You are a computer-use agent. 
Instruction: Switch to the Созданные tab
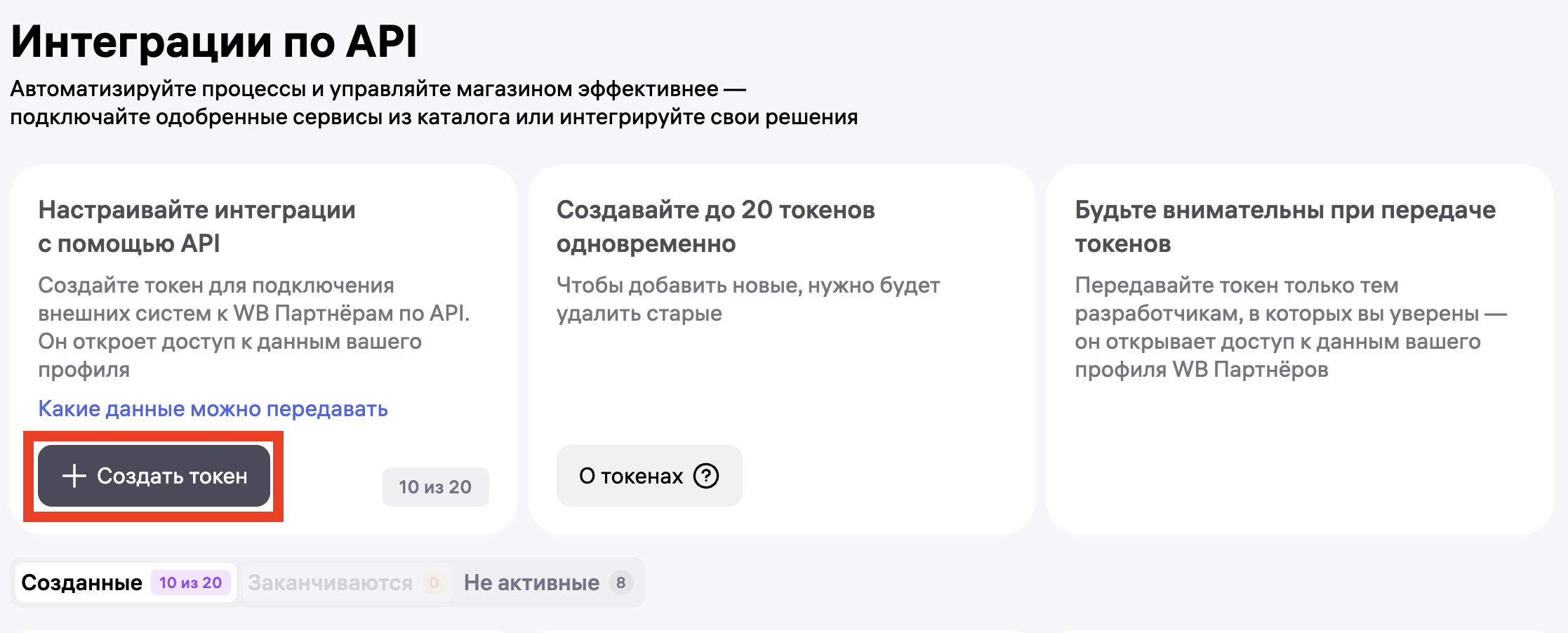coord(82,582)
